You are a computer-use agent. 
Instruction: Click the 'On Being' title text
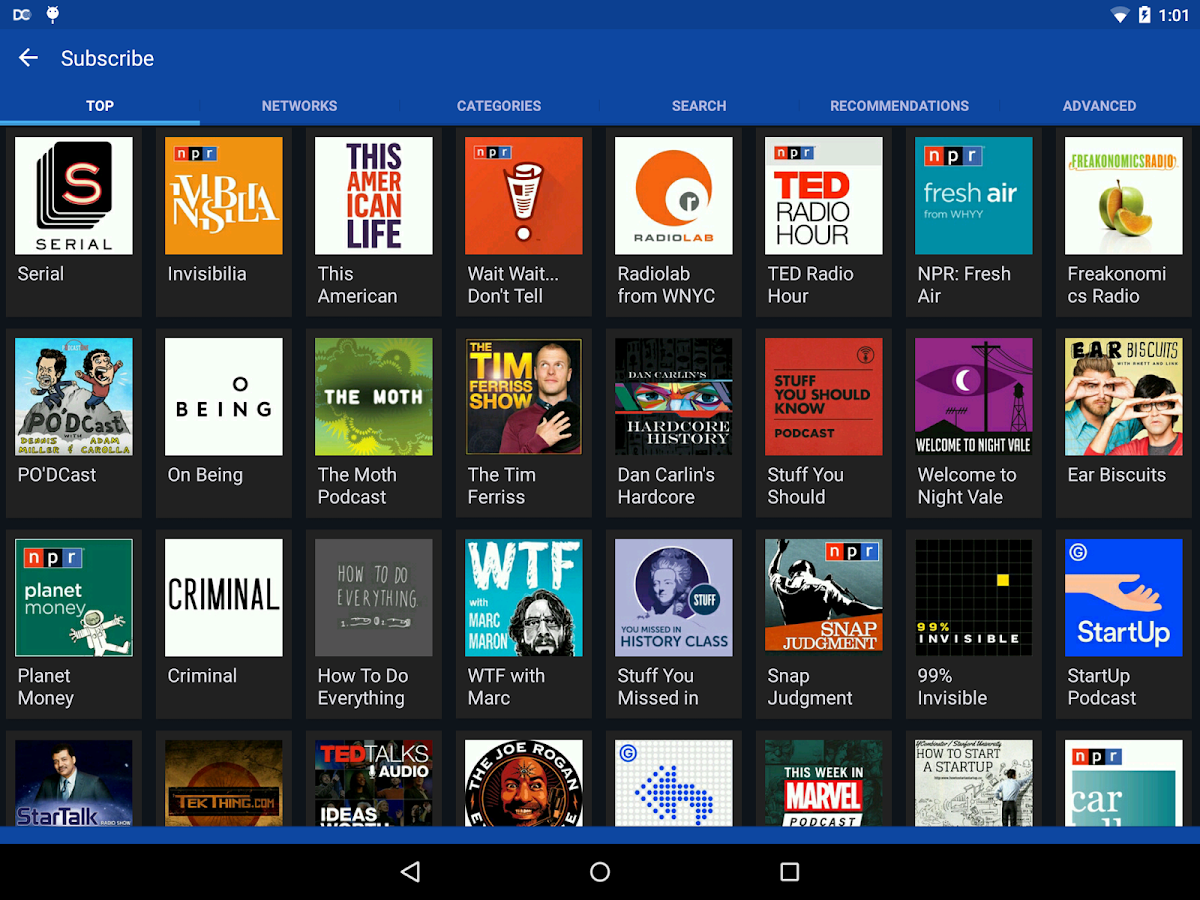[205, 476]
